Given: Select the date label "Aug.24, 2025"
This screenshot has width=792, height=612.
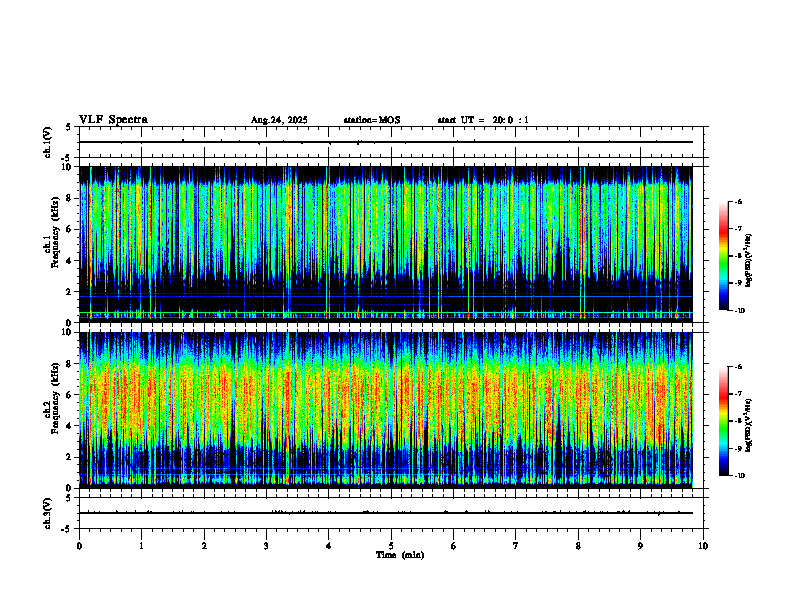Looking at the screenshot, I should coord(279,120).
